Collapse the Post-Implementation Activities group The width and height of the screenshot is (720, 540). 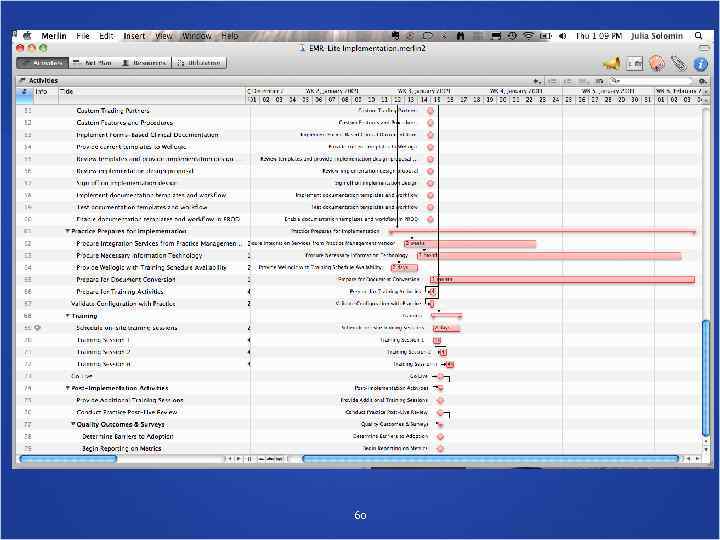[68, 388]
